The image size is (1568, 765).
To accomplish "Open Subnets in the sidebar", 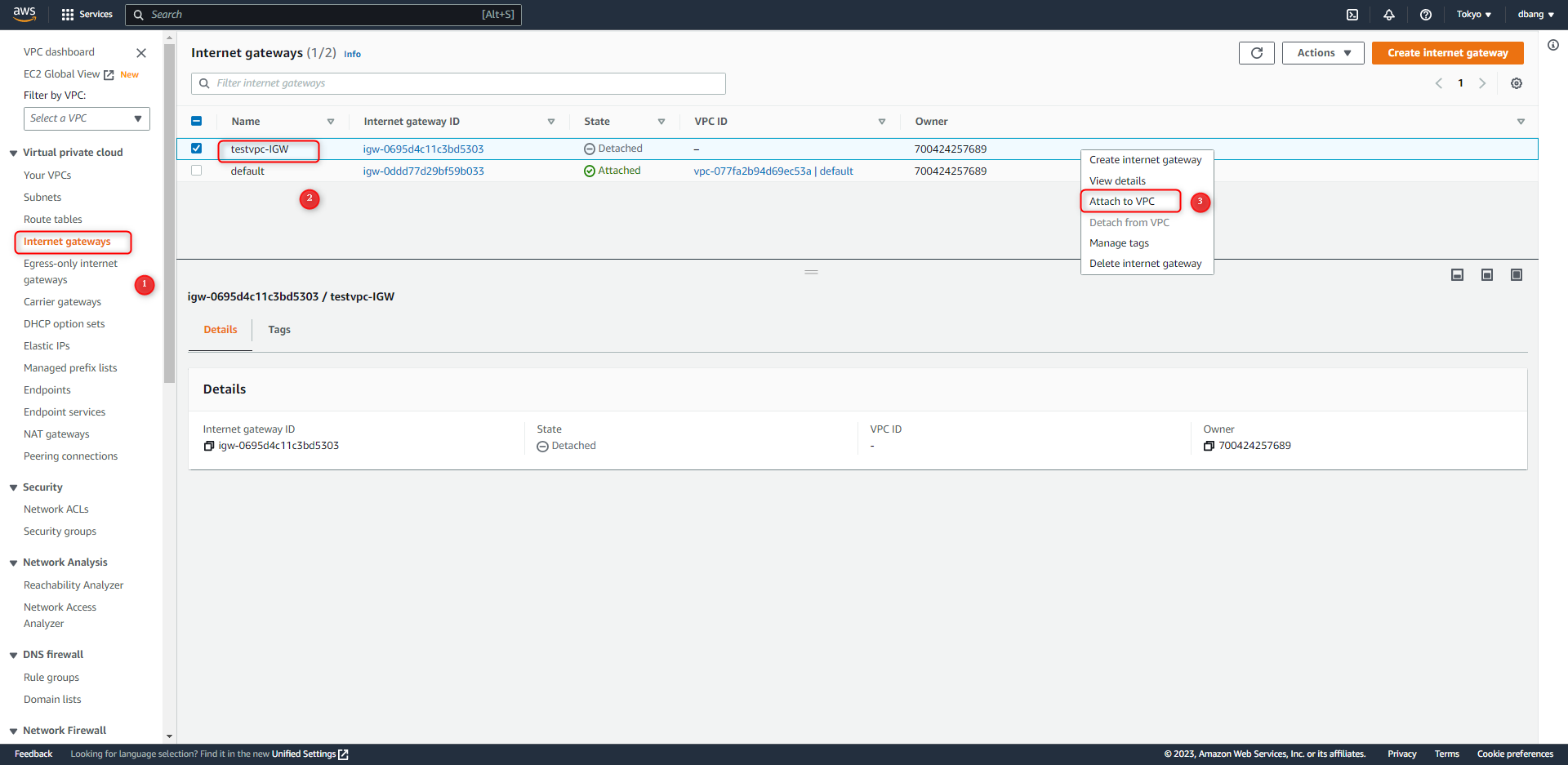I will 42,198.
